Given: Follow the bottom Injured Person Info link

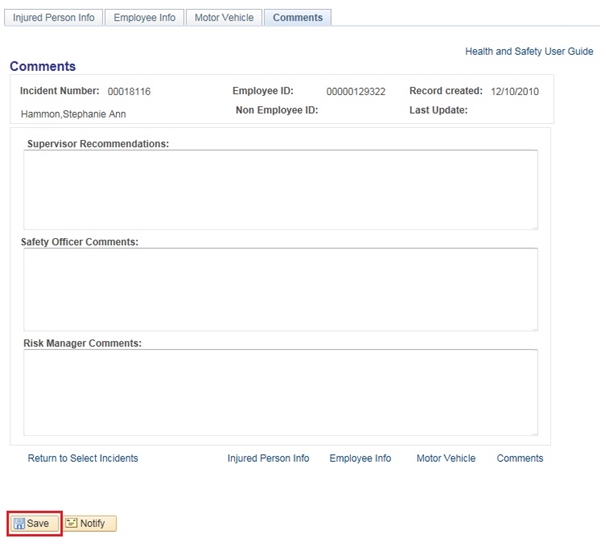Looking at the screenshot, I should (x=268, y=458).
